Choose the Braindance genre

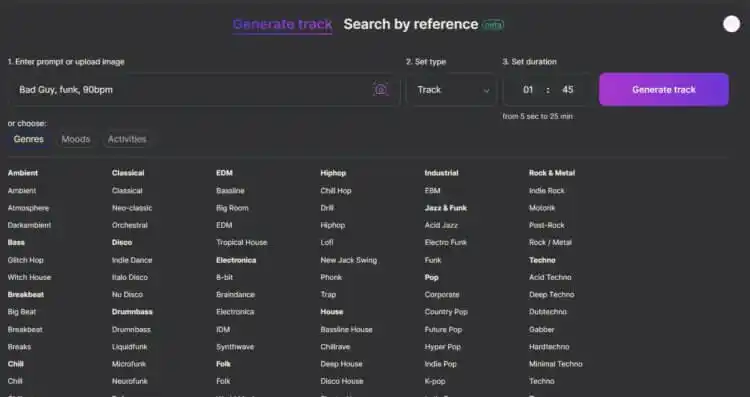tap(235, 295)
